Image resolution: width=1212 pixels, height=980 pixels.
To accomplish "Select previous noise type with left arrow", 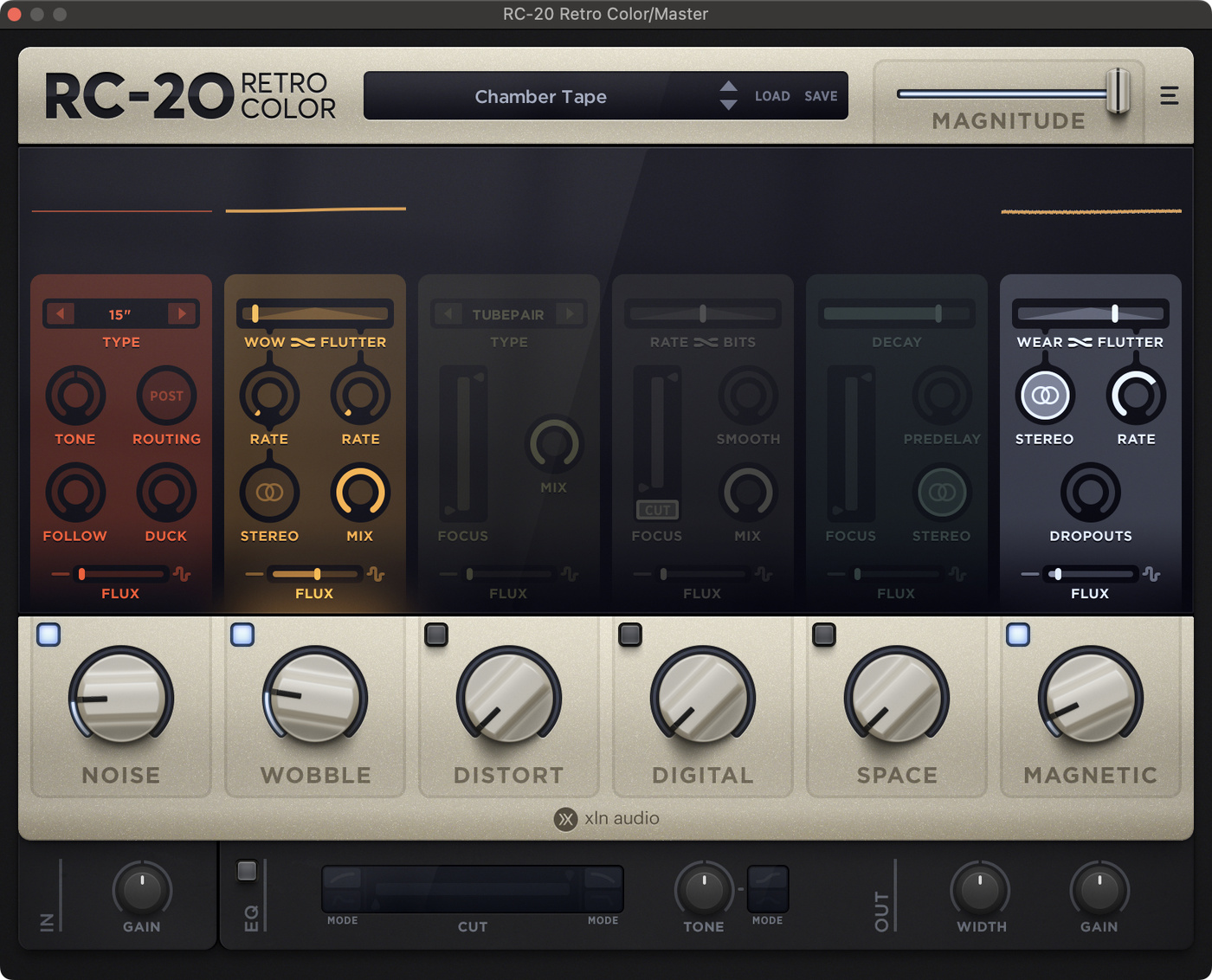I will click(60, 313).
